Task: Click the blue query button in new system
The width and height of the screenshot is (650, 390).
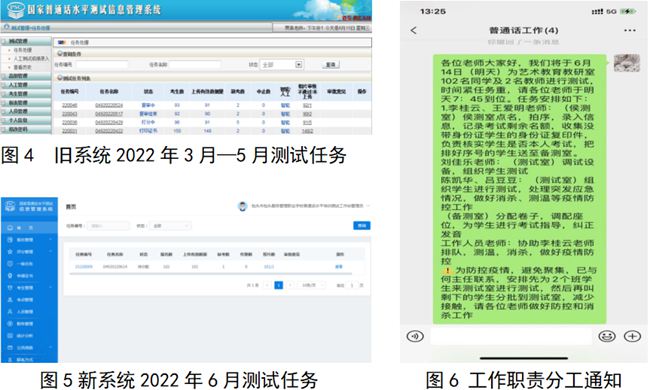Action: [x=362, y=225]
